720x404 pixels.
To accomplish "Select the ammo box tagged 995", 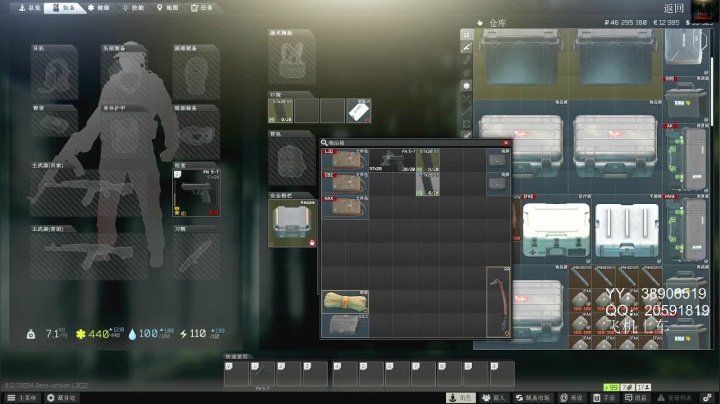I will click(x=686, y=100).
